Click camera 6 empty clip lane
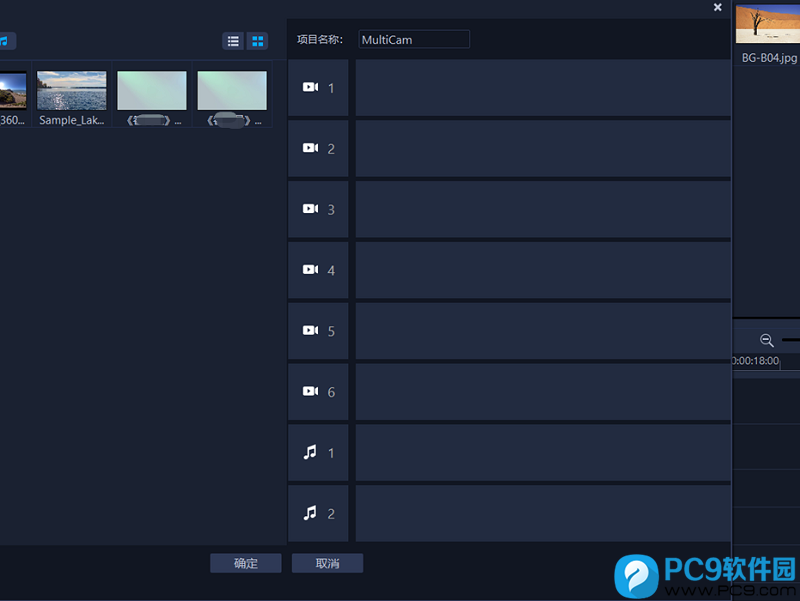 click(x=543, y=391)
